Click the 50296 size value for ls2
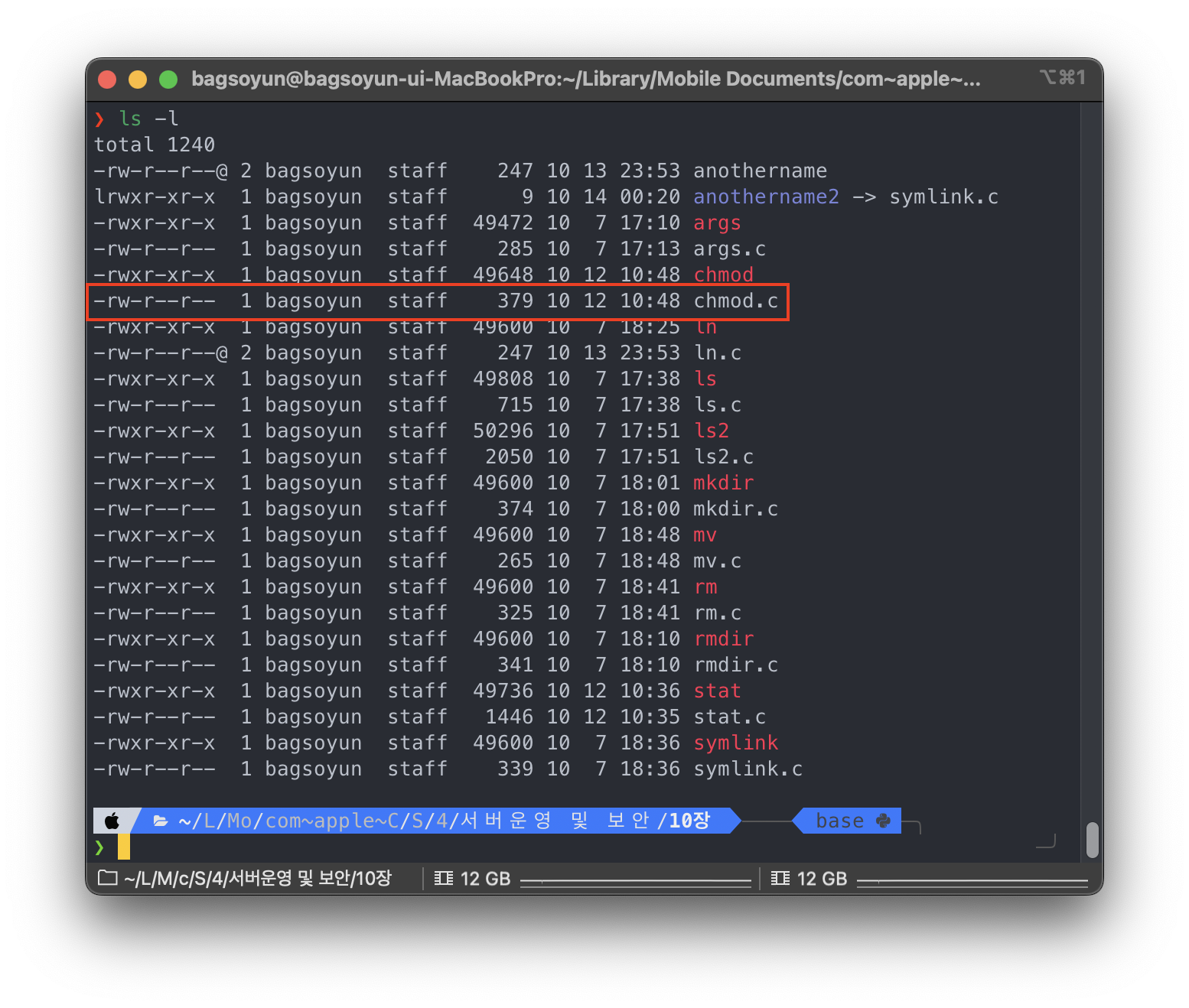This screenshot has height=1008, width=1189. [503, 431]
